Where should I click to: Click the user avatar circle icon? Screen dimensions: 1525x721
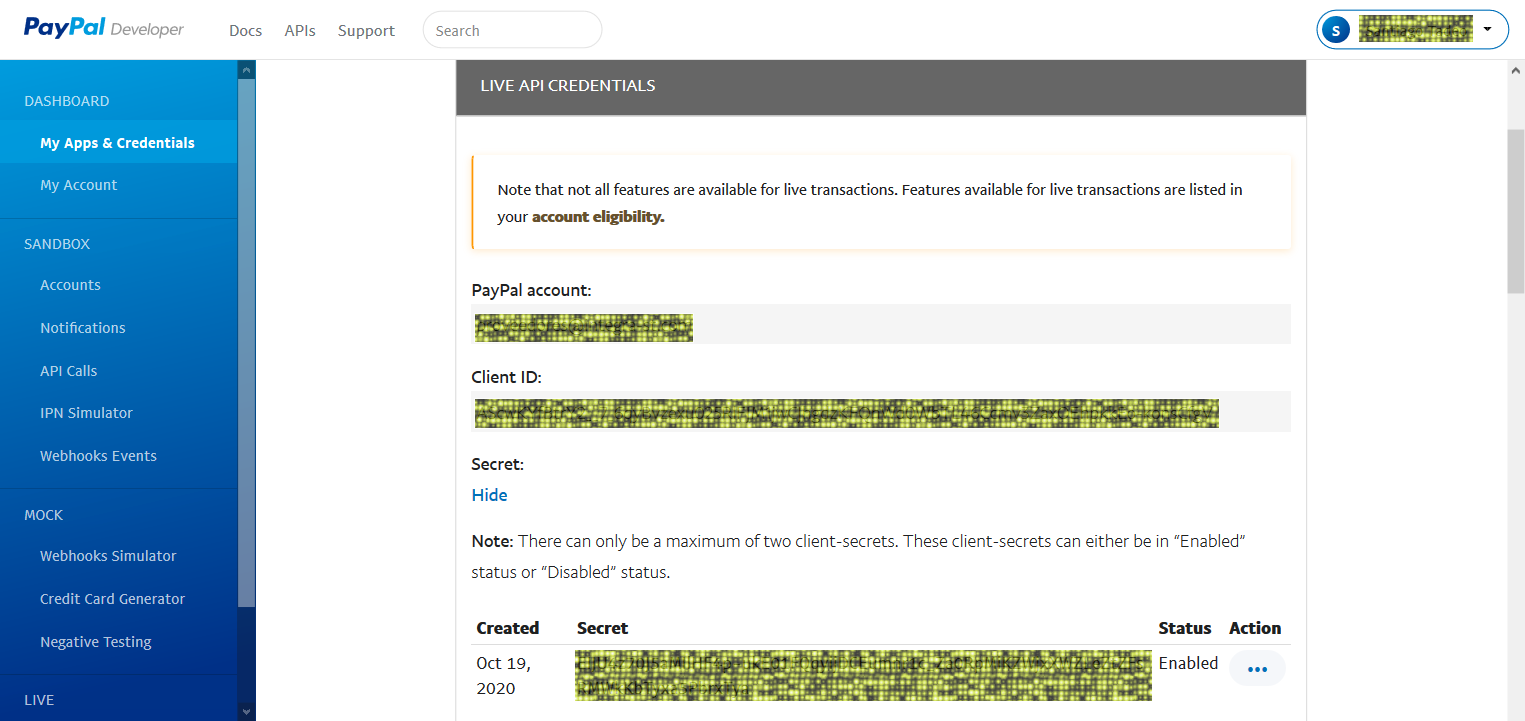(1335, 30)
